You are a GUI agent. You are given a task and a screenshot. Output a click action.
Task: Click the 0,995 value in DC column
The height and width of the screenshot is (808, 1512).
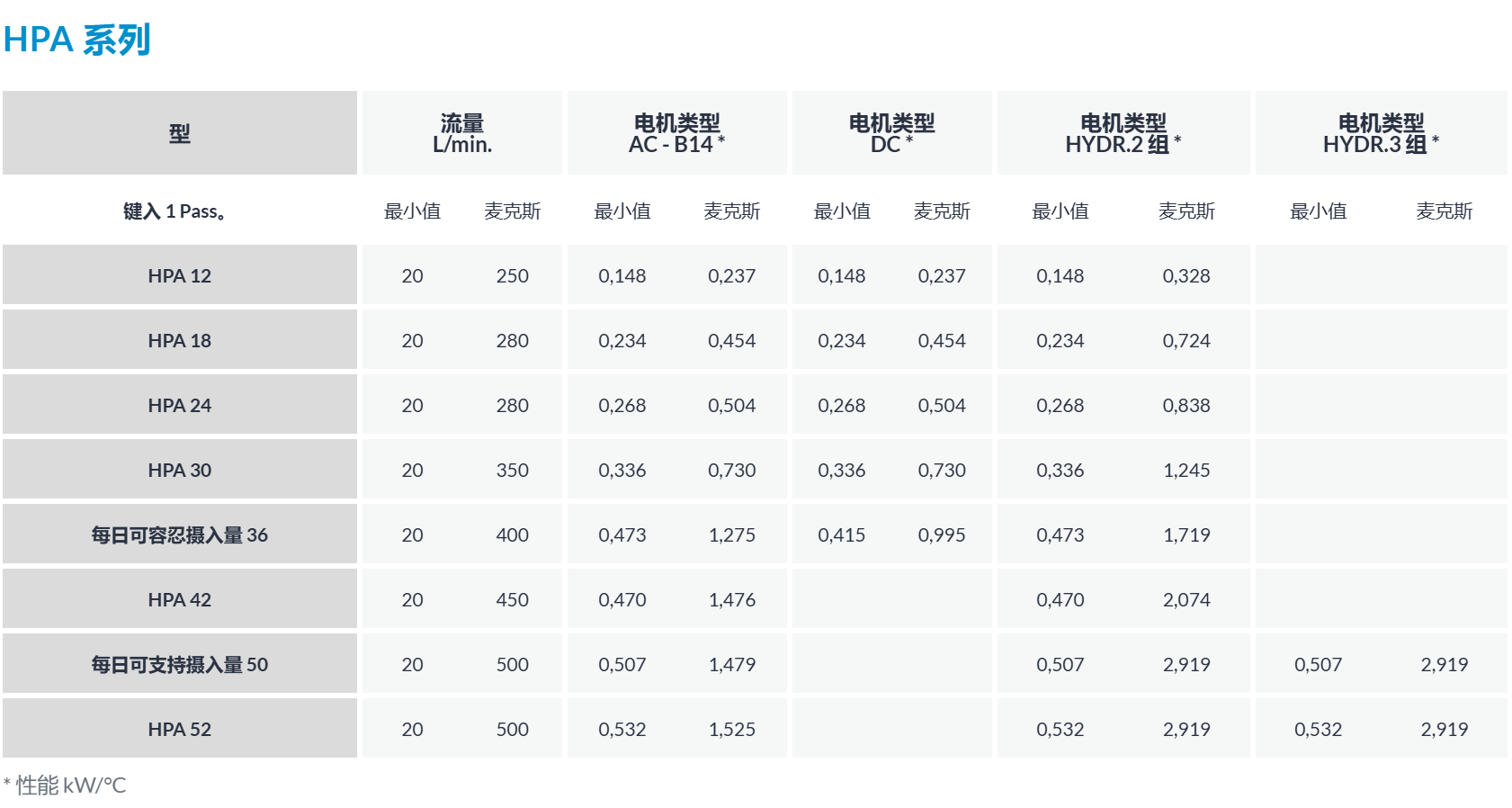[942, 534]
